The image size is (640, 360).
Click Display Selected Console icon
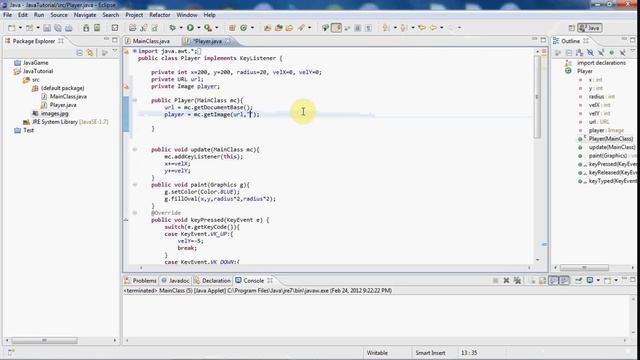pyautogui.click(x=590, y=280)
